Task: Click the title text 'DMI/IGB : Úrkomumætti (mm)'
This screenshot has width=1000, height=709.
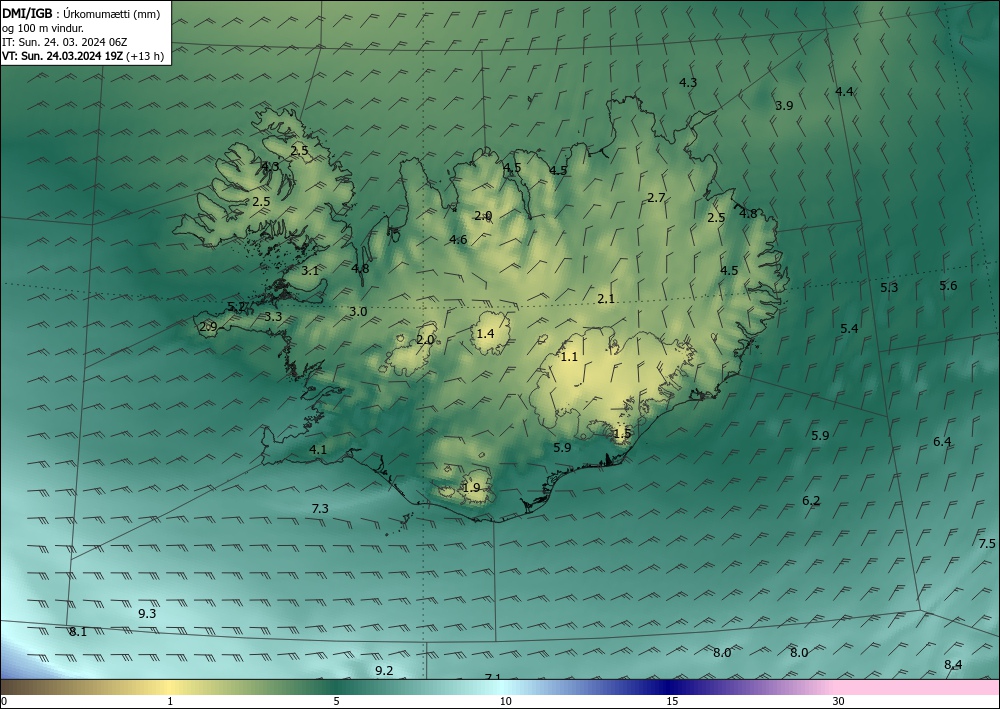Action: (x=81, y=13)
